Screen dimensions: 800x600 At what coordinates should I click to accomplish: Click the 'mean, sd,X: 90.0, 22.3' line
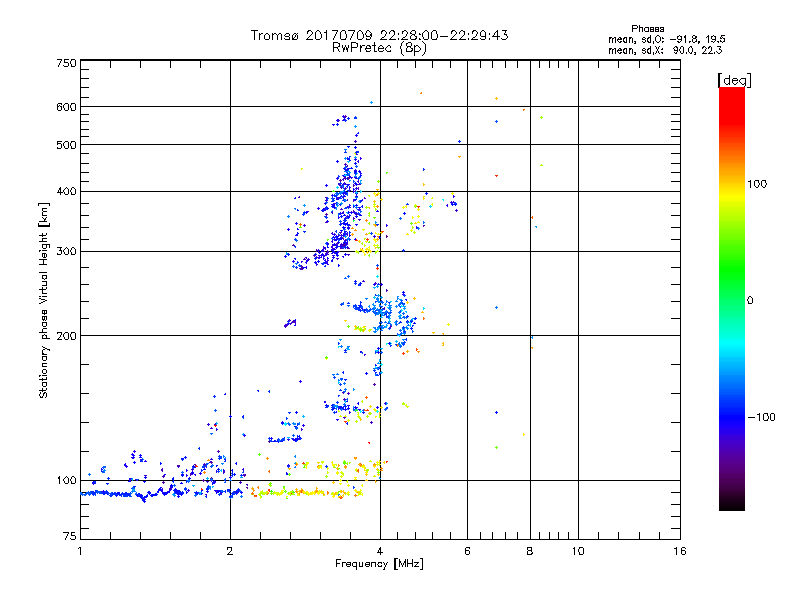click(x=665, y=50)
